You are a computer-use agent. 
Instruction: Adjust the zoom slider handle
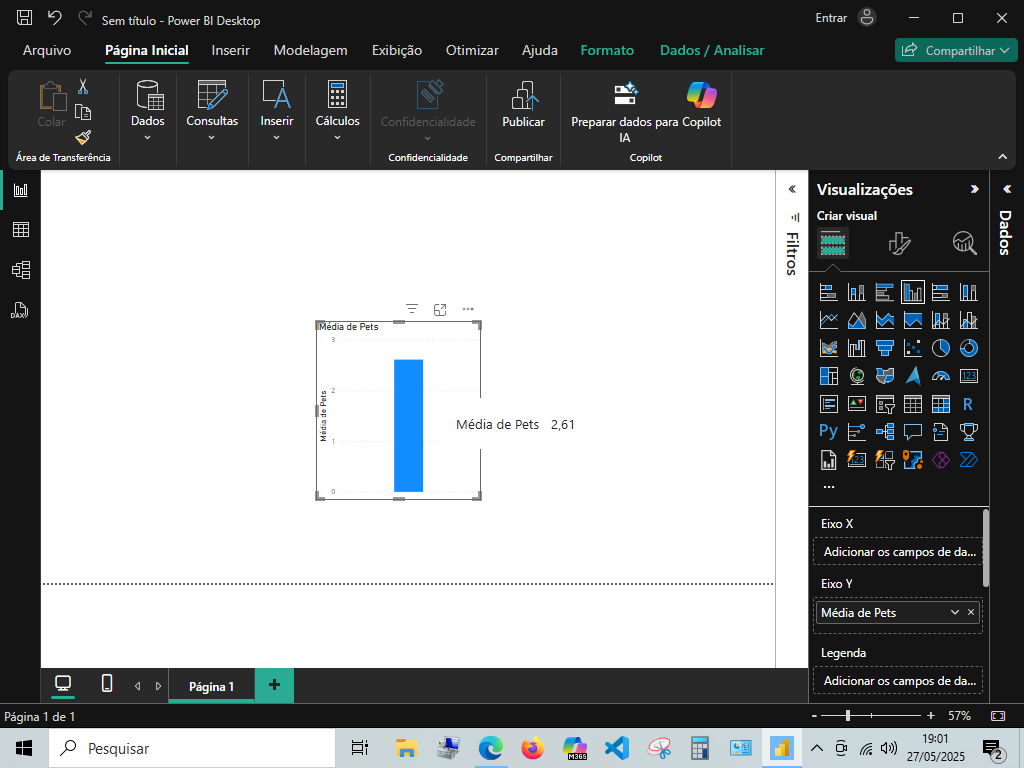(848, 716)
